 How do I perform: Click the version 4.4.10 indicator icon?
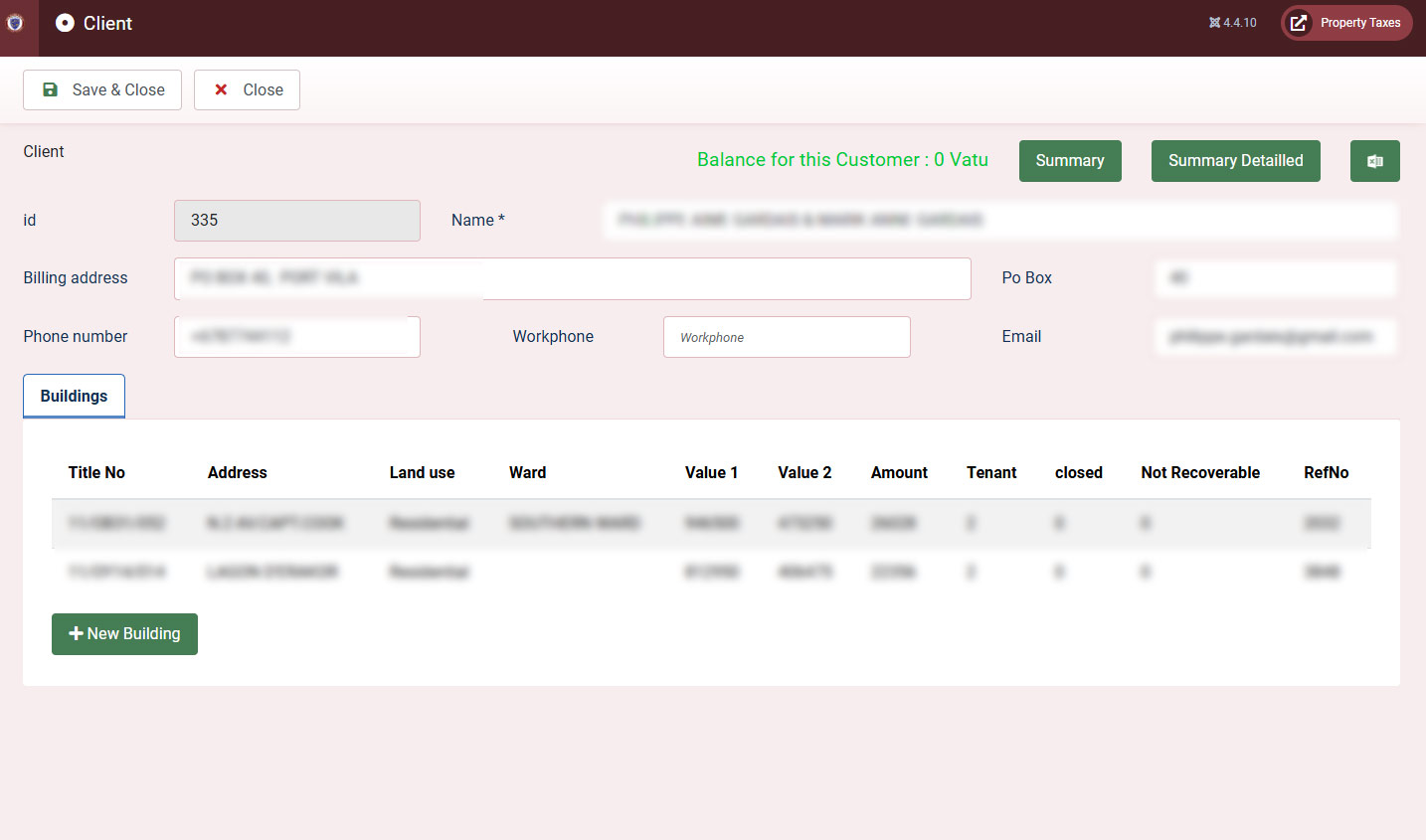[x=1214, y=23]
